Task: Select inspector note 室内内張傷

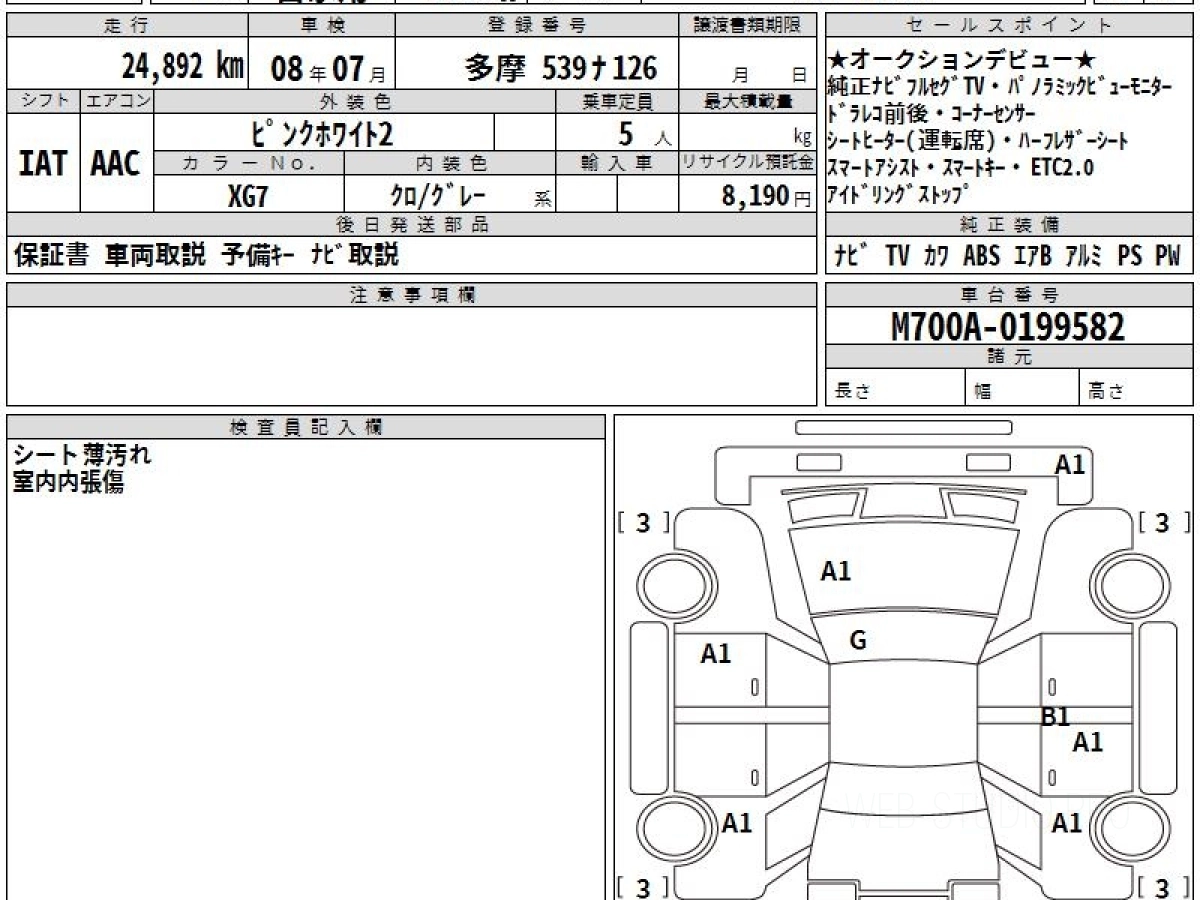Action: (x=68, y=482)
